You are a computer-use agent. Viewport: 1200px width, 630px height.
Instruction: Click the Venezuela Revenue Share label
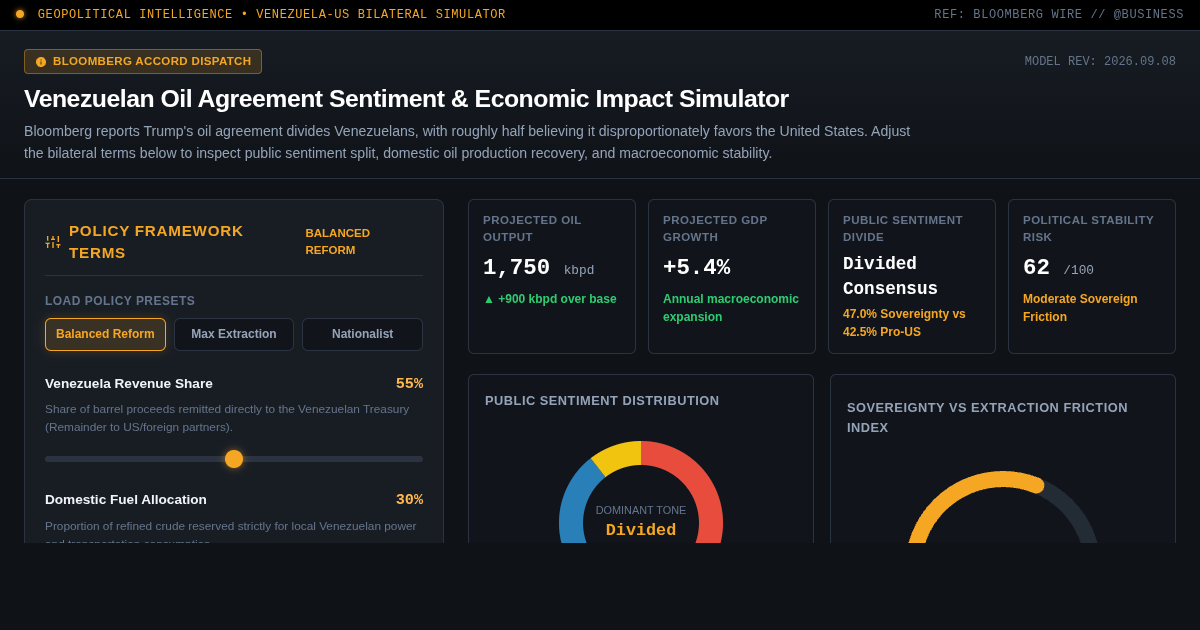point(129,384)
